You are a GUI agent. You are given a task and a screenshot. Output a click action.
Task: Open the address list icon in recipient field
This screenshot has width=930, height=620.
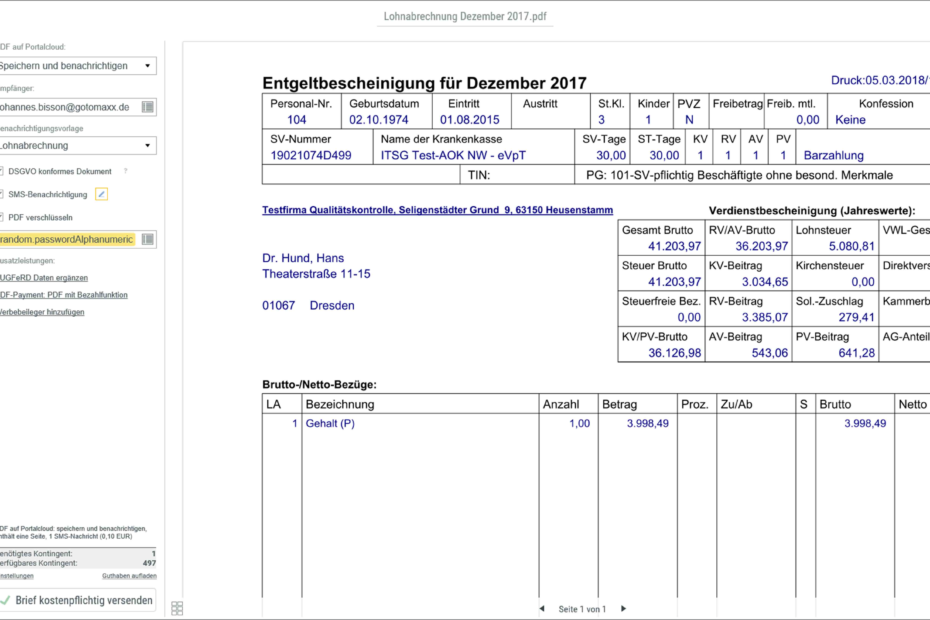pyautogui.click(x=148, y=107)
